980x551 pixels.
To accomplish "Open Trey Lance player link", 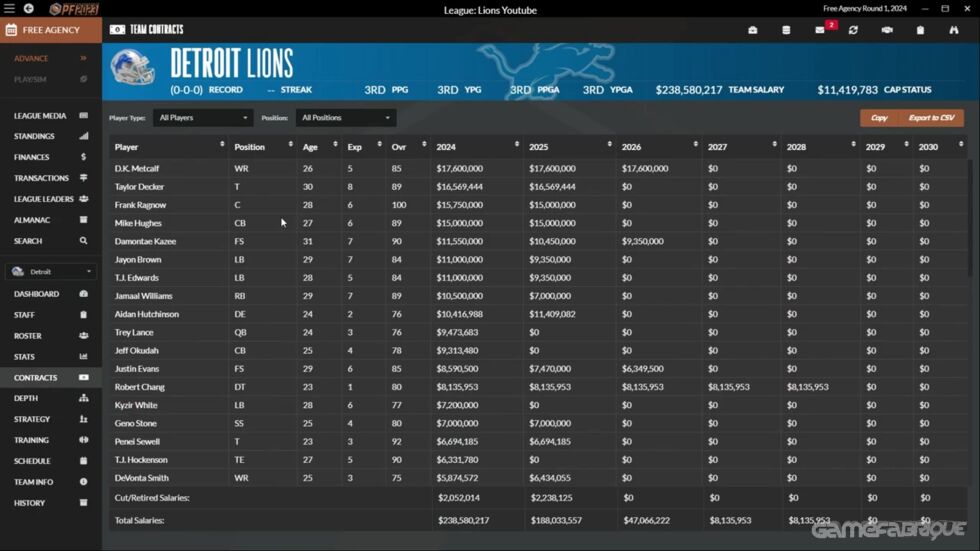I will pyautogui.click(x=134, y=332).
